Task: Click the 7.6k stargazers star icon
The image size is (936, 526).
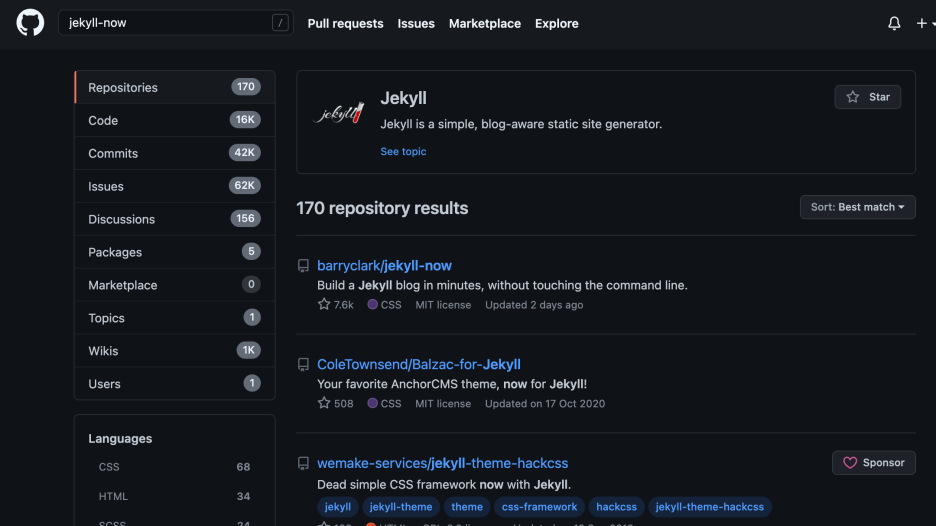Action: (324, 304)
